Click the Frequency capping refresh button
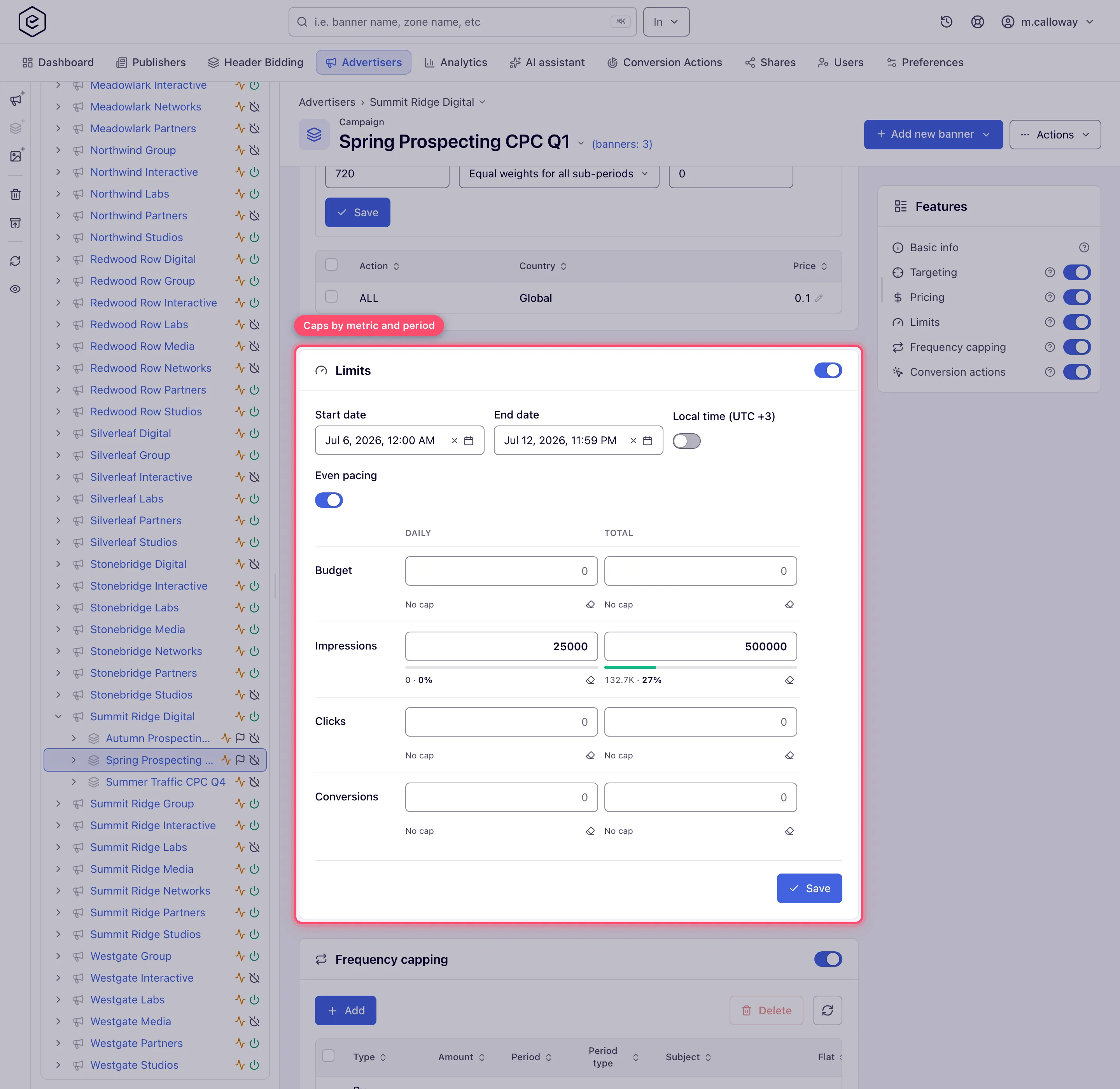Image resolution: width=1120 pixels, height=1089 pixels. point(827,1011)
